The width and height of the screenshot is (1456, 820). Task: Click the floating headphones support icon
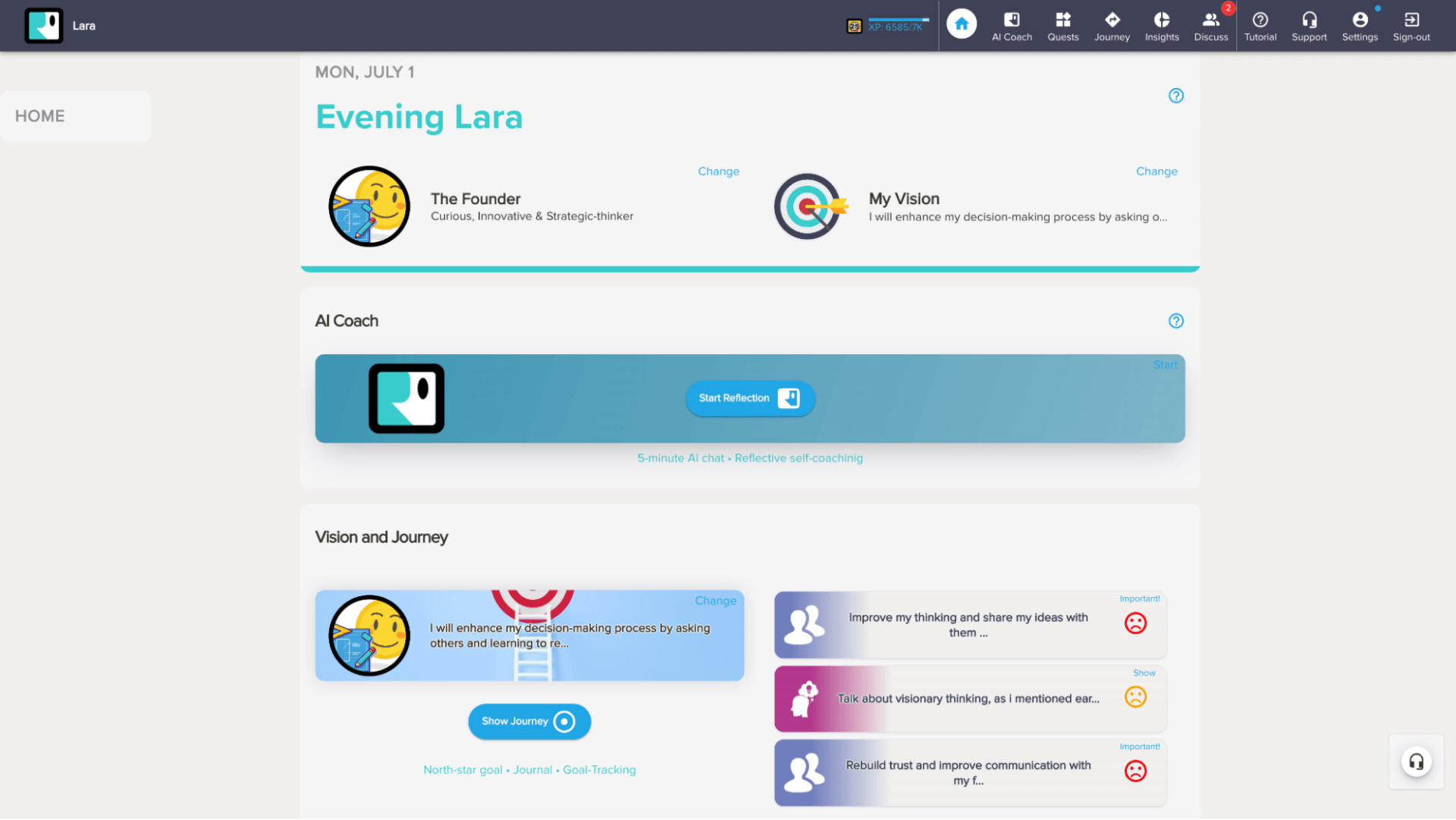tap(1417, 762)
